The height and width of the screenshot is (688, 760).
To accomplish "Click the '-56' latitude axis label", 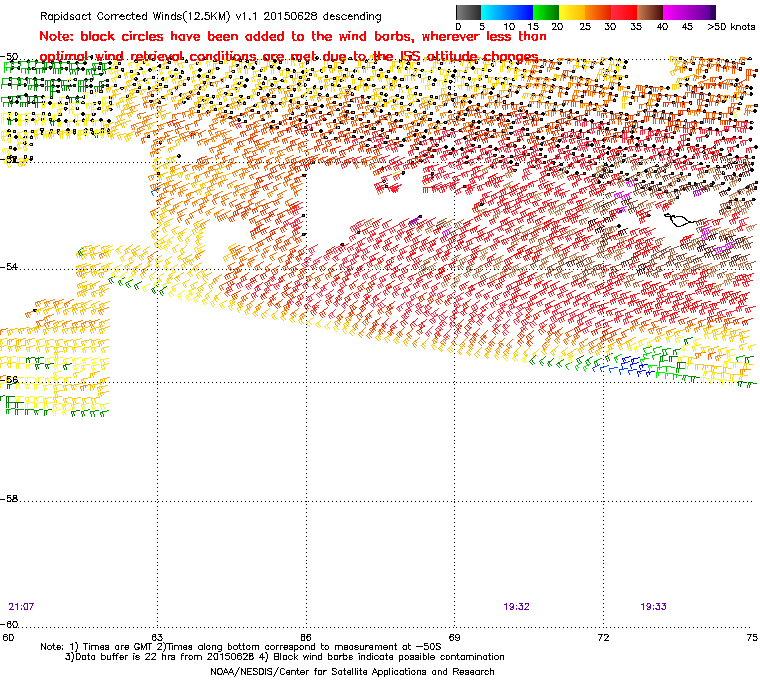I will [9, 380].
